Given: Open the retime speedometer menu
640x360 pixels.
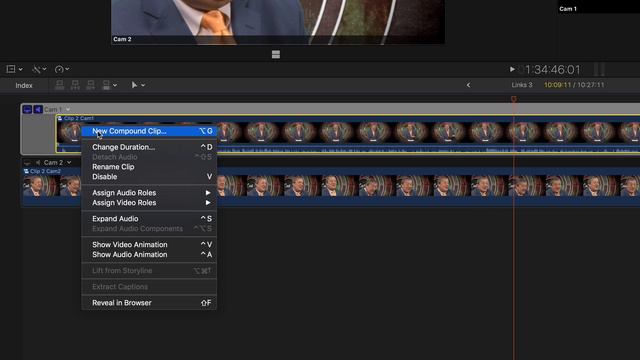Looking at the screenshot, I should coord(59,69).
